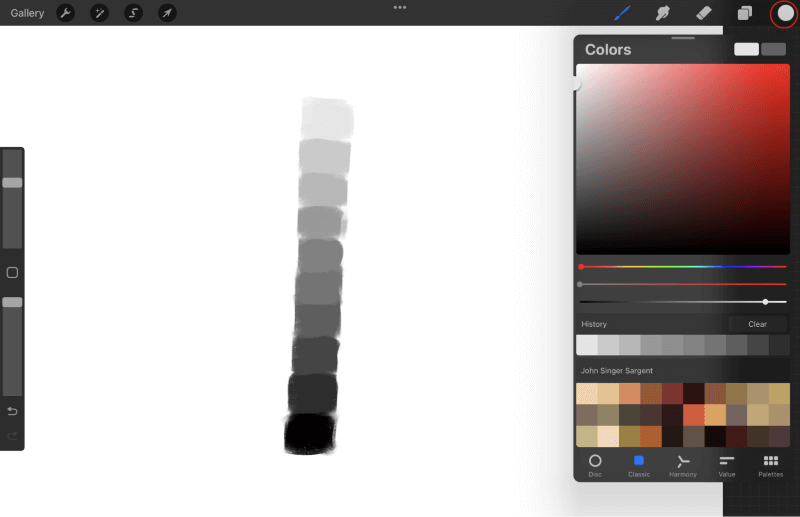Adjust the brush opacity slider handle
The width and height of the screenshot is (800, 517).
(x=12, y=302)
